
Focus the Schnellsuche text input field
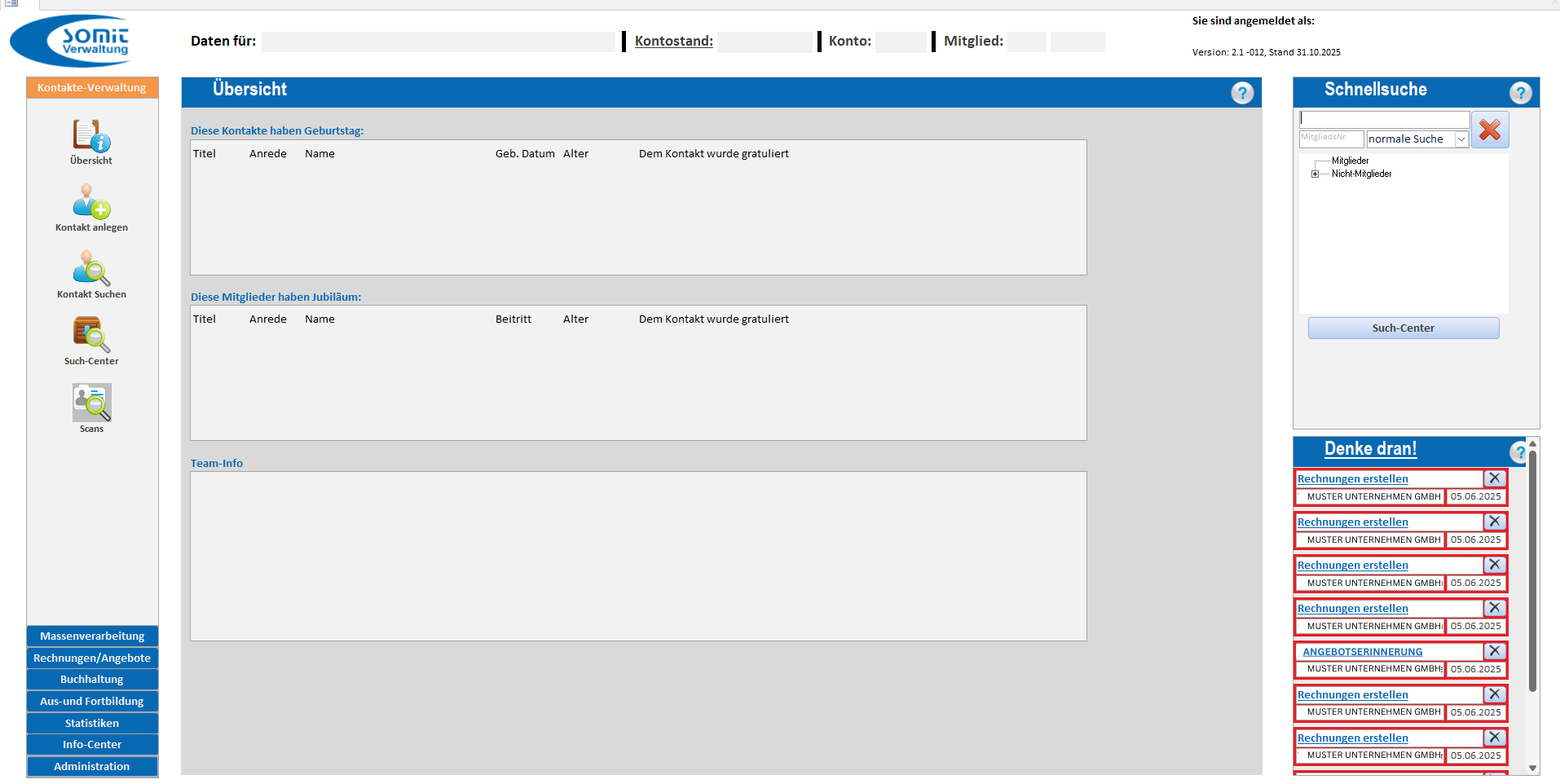point(1384,119)
